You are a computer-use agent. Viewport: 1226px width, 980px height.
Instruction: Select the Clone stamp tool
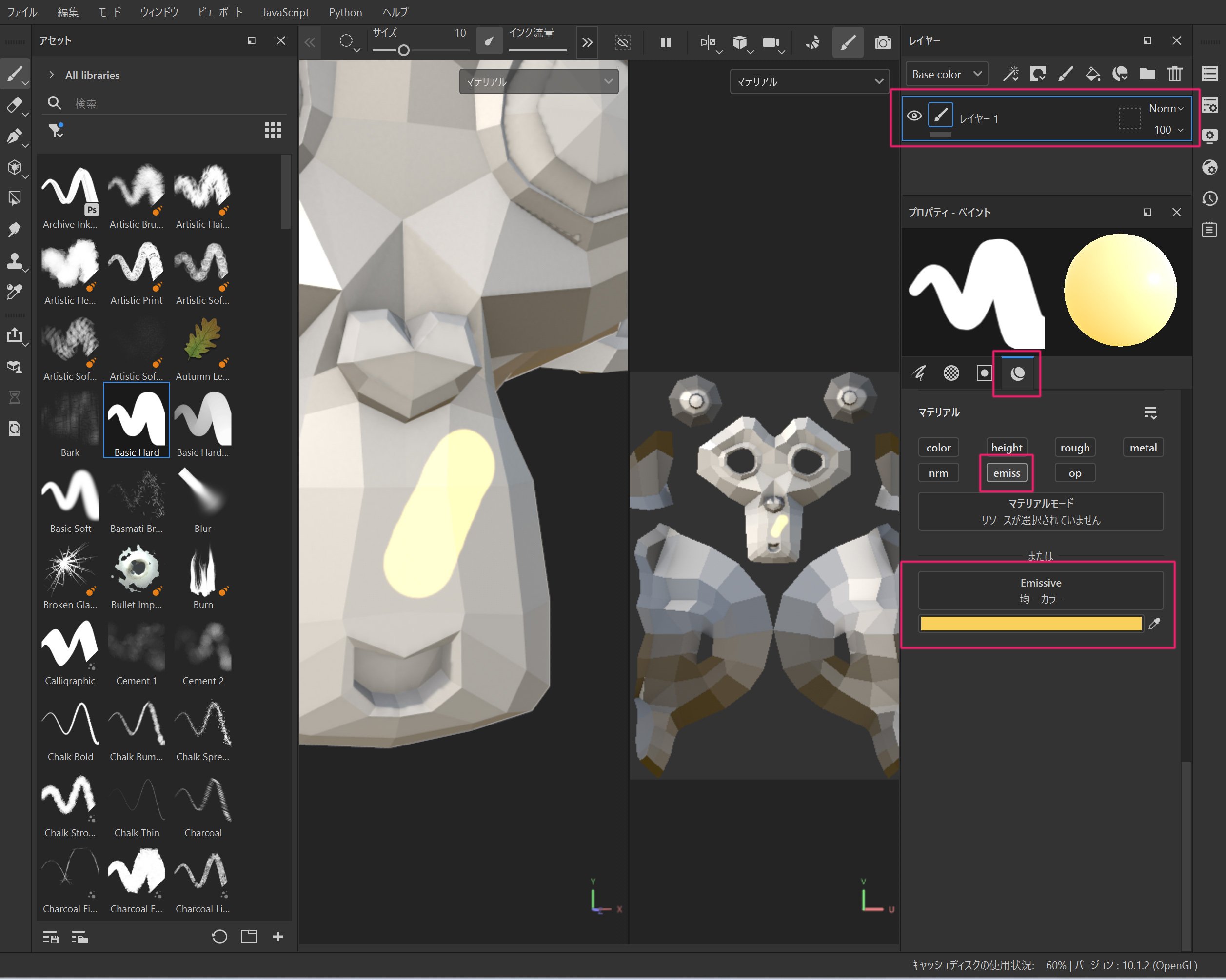15,261
